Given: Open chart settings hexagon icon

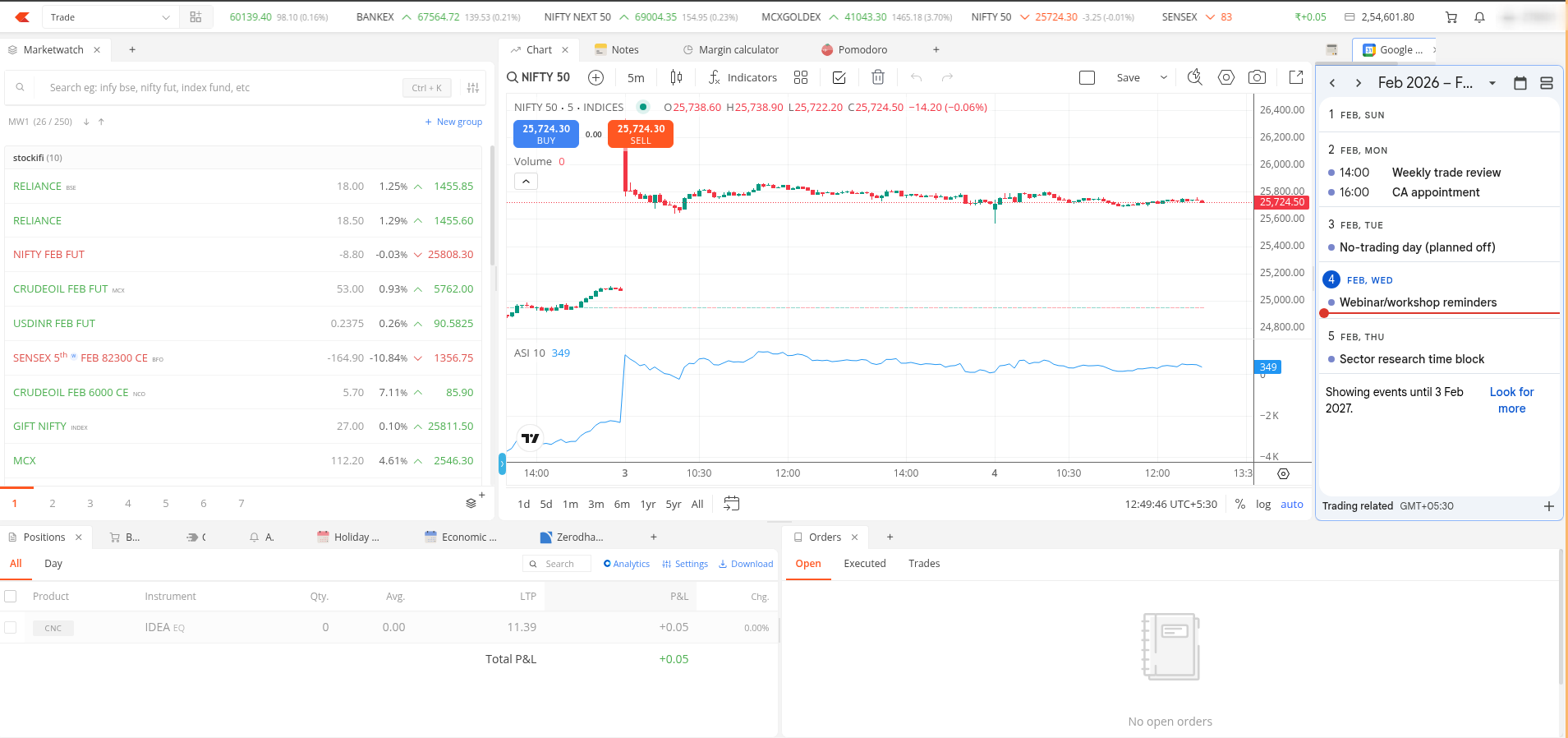Looking at the screenshot, I should pyautogui.click(x=1226, y=77).
